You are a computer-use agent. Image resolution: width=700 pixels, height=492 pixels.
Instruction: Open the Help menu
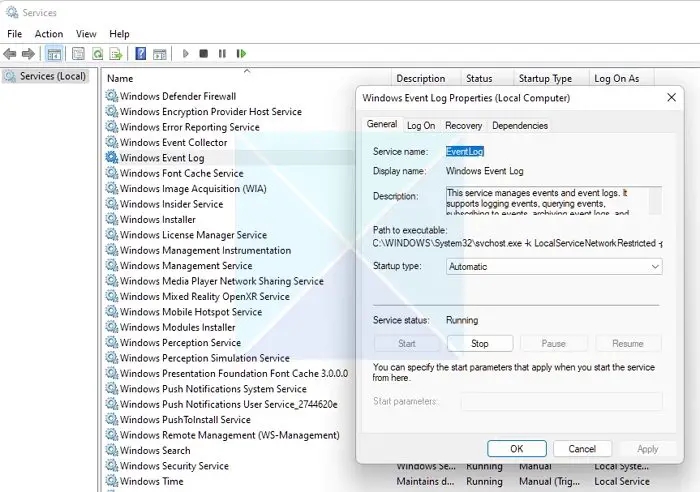click(119, 34)
